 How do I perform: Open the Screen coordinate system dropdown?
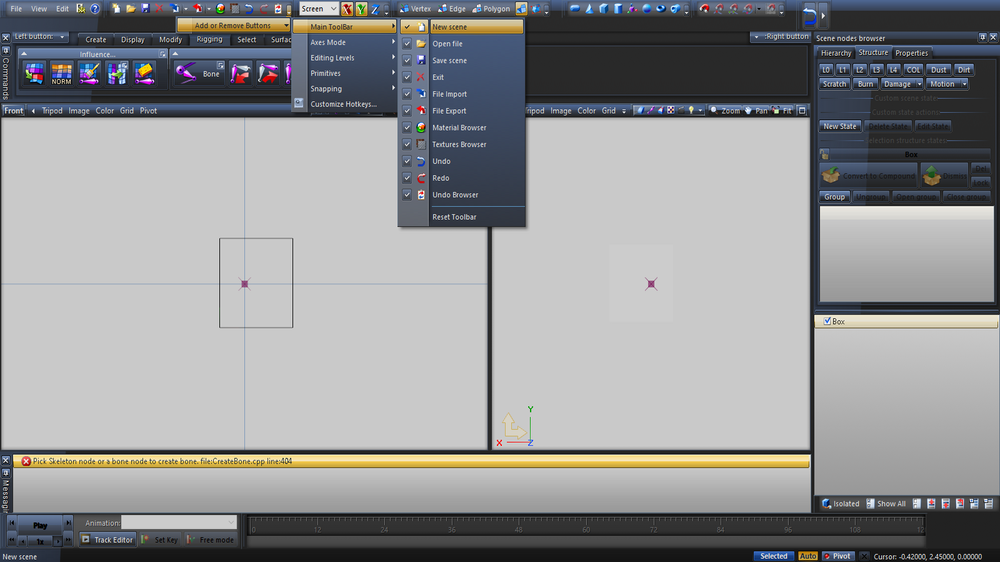click(319, 9)
